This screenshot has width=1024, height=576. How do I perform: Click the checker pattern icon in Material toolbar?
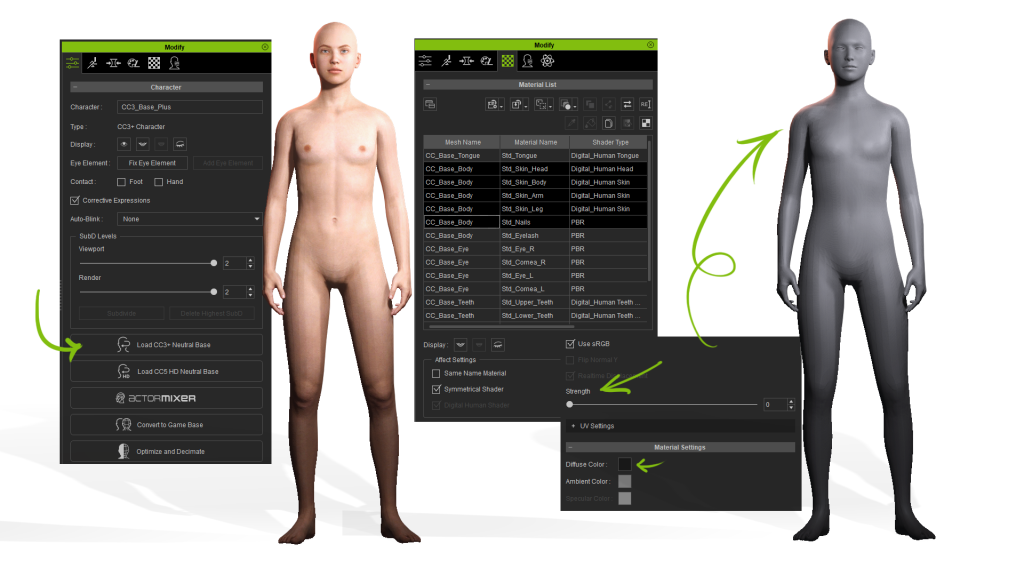pyautogui.click(x=645, y=123)
